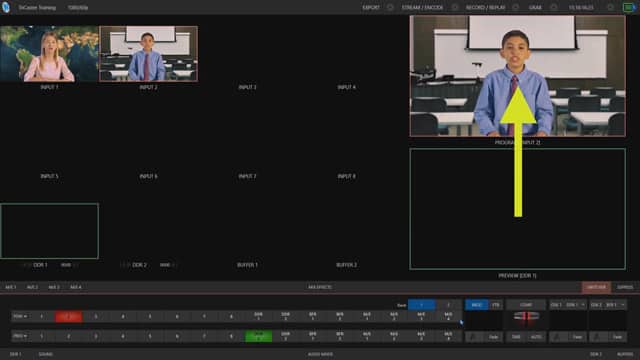Screen dimensions: 640x360
Task: Select Bank 2
Action: tap(448, 305)
